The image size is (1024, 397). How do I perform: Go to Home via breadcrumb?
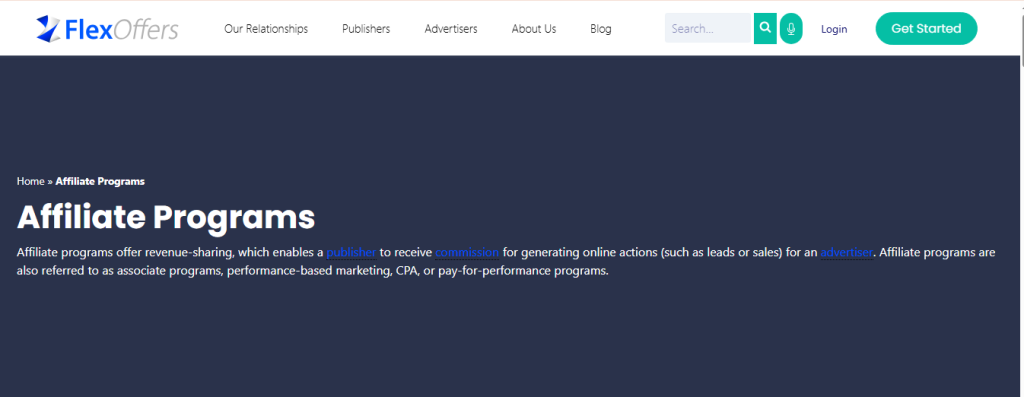tap(31, 182)
